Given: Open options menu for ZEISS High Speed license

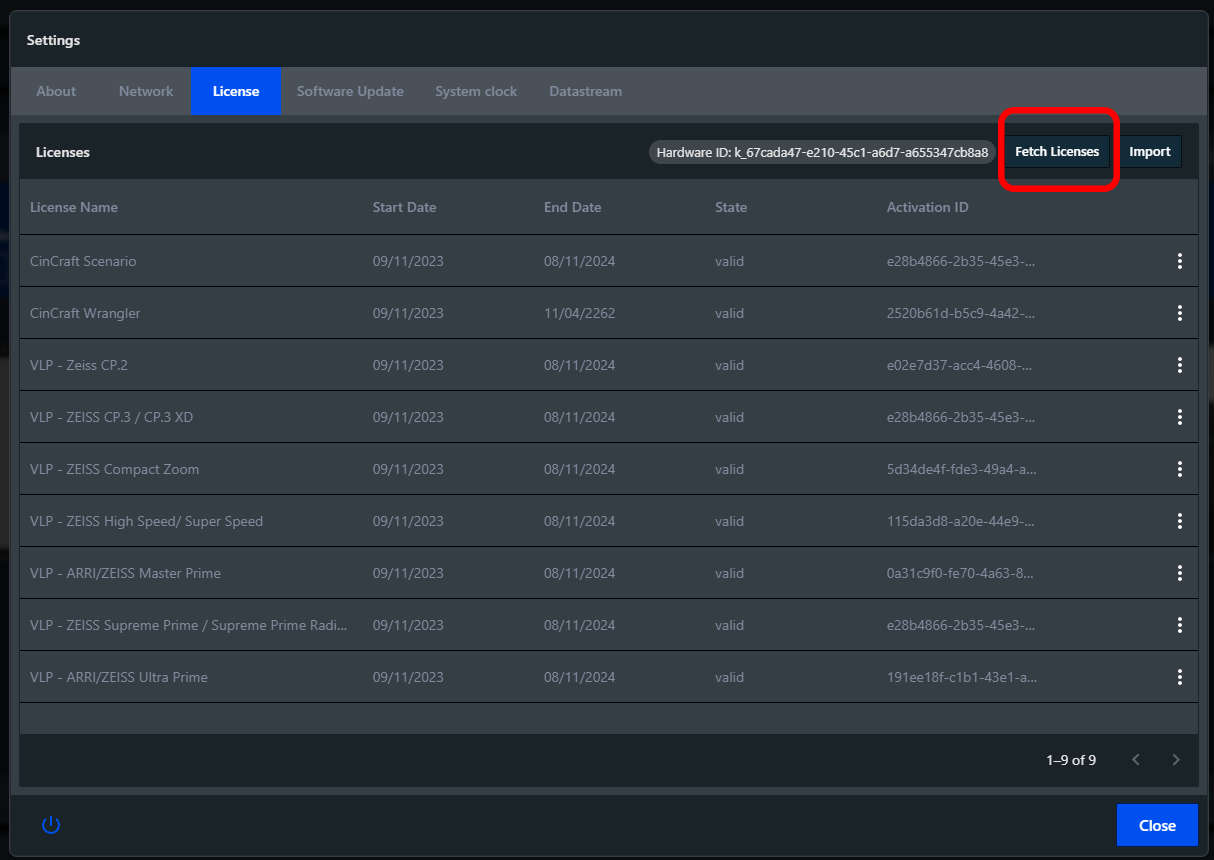Looking at the screenshot, I should click(x=1180, y=521).
